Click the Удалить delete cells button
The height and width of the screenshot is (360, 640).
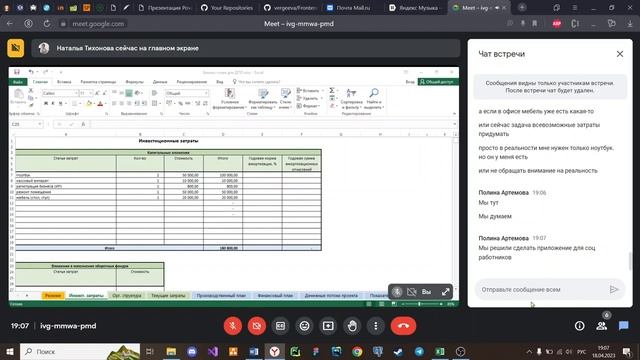click(308, 98)
